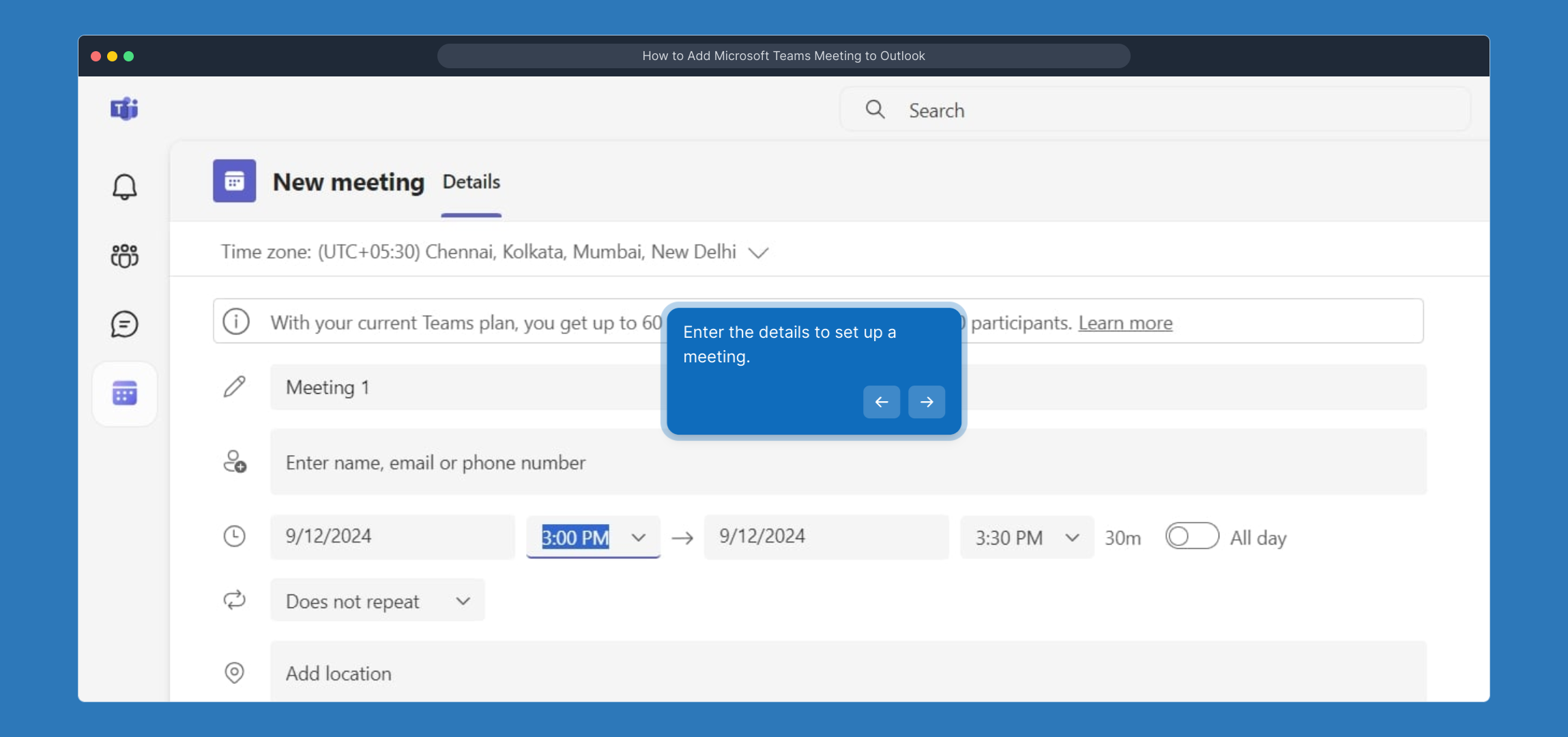Go to next tooltip step arrow

click(926, 402)
